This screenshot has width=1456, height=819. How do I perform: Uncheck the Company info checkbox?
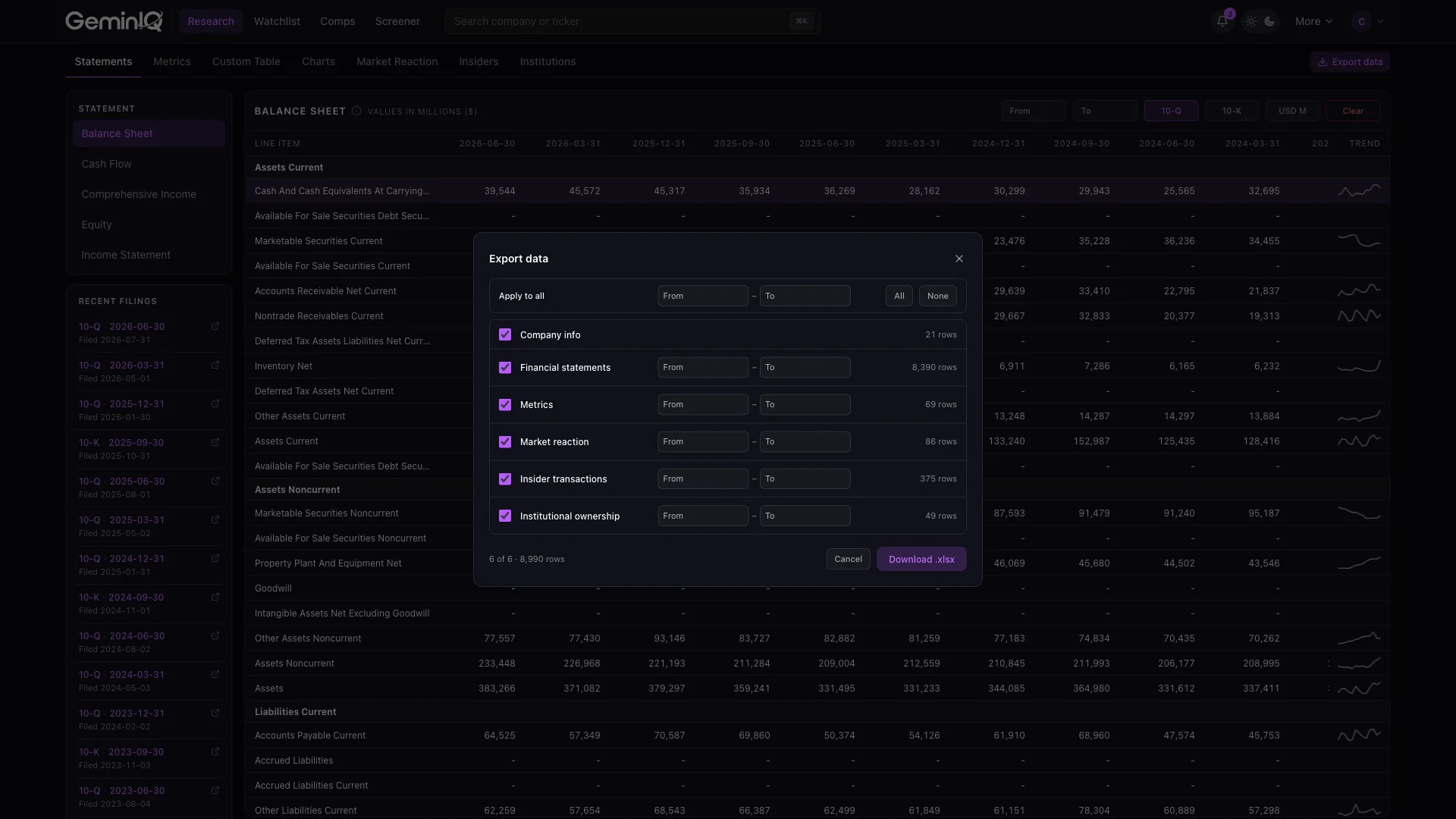click(505, 334)
